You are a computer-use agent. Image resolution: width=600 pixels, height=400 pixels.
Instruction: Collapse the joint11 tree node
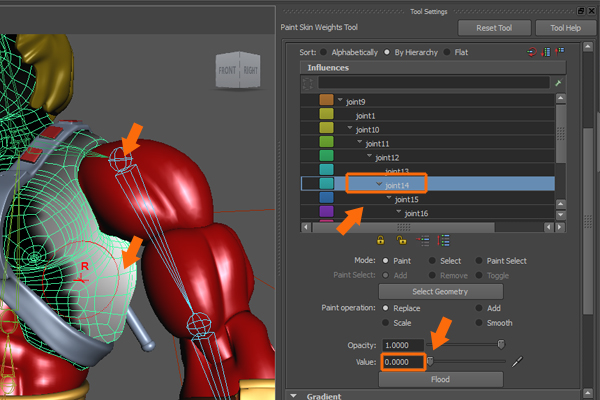[359, 143]
